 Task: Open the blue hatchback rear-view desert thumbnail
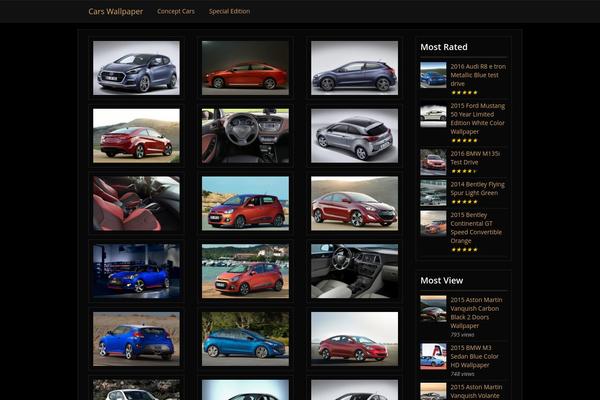(x=136, y=339)
